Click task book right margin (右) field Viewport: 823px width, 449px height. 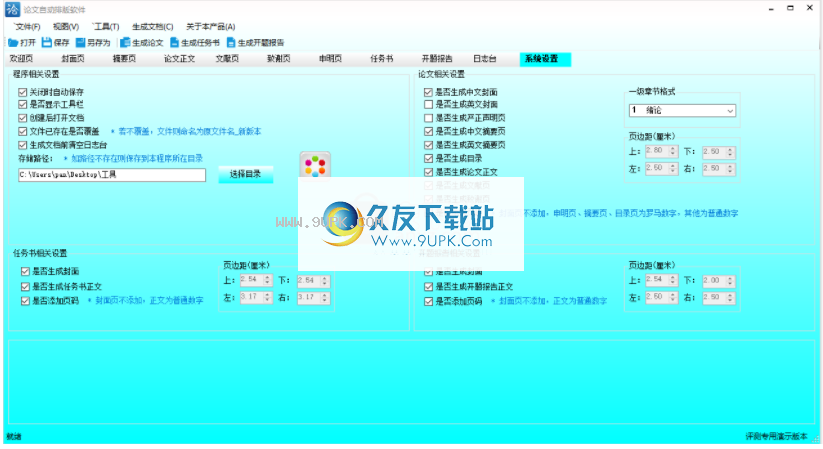click(x=313, y=298)
